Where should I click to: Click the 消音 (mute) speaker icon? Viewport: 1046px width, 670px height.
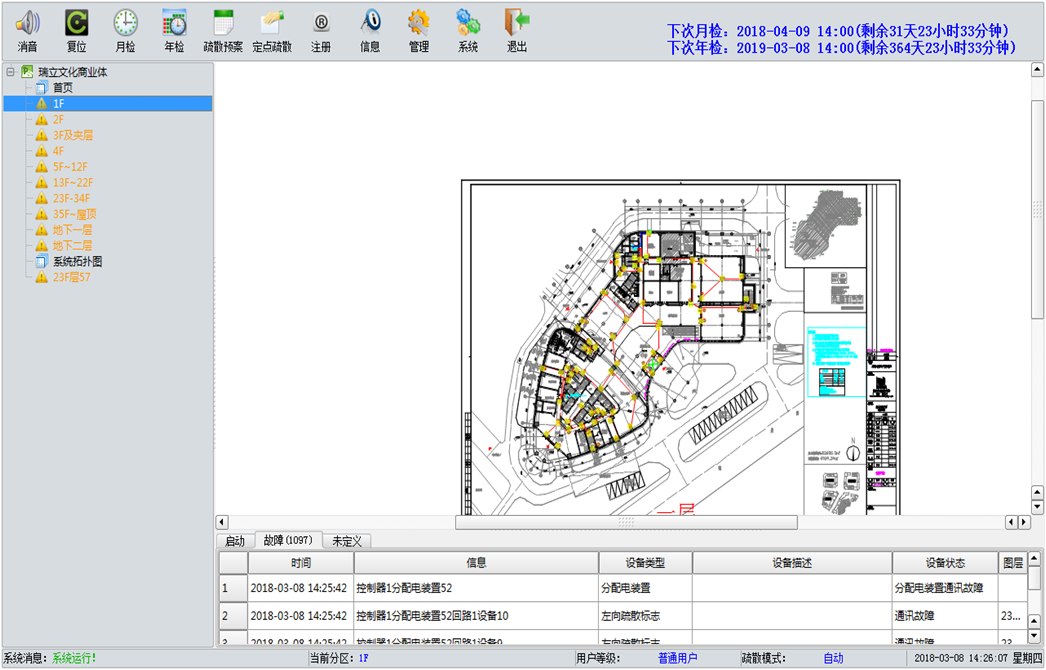click(27, 23)
